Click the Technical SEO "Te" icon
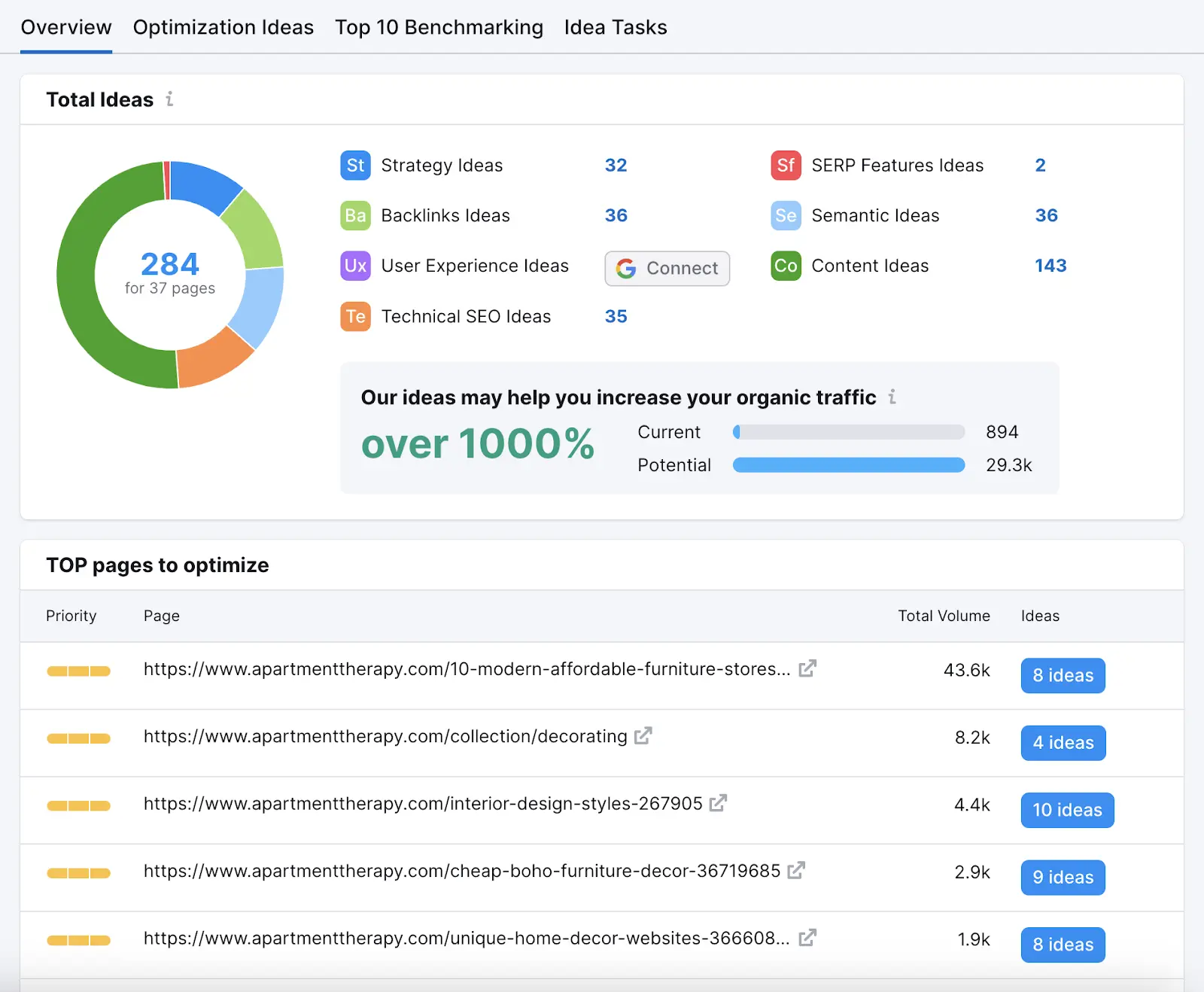This screenshot has height=992, width=1204. pyautogui.click(x=354, y=317)
